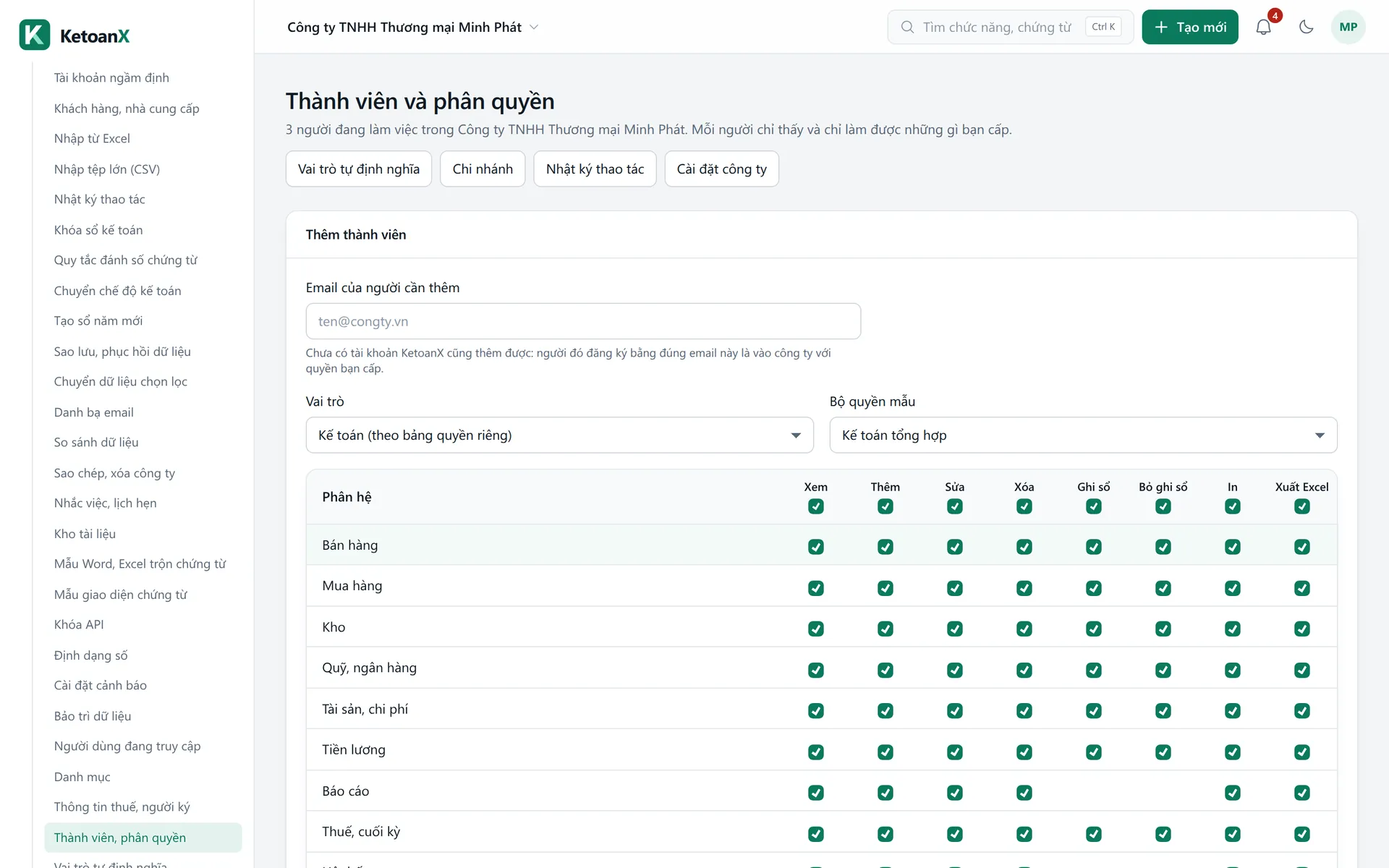Open Vai trò tự định nghĩa
1389x868 pixels.
click(359, 169)
